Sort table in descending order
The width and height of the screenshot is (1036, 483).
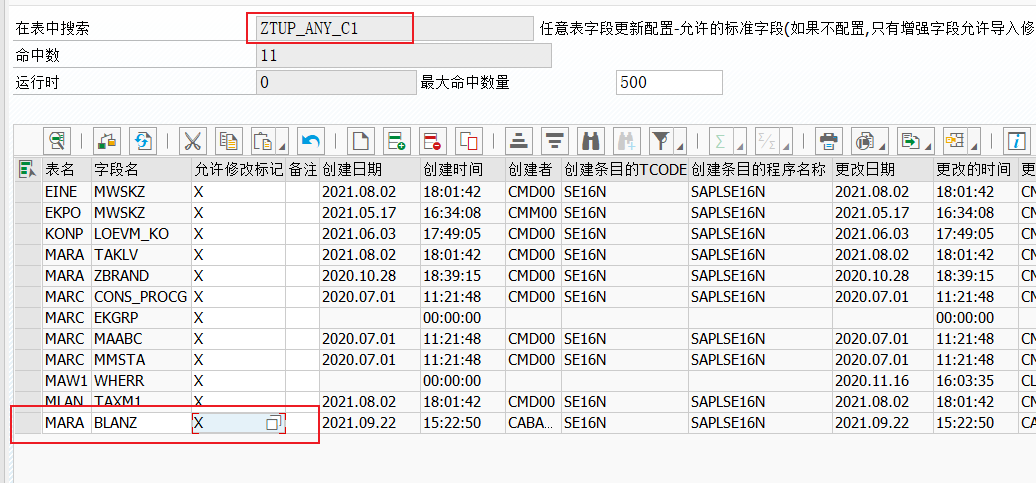click(555, 140)
